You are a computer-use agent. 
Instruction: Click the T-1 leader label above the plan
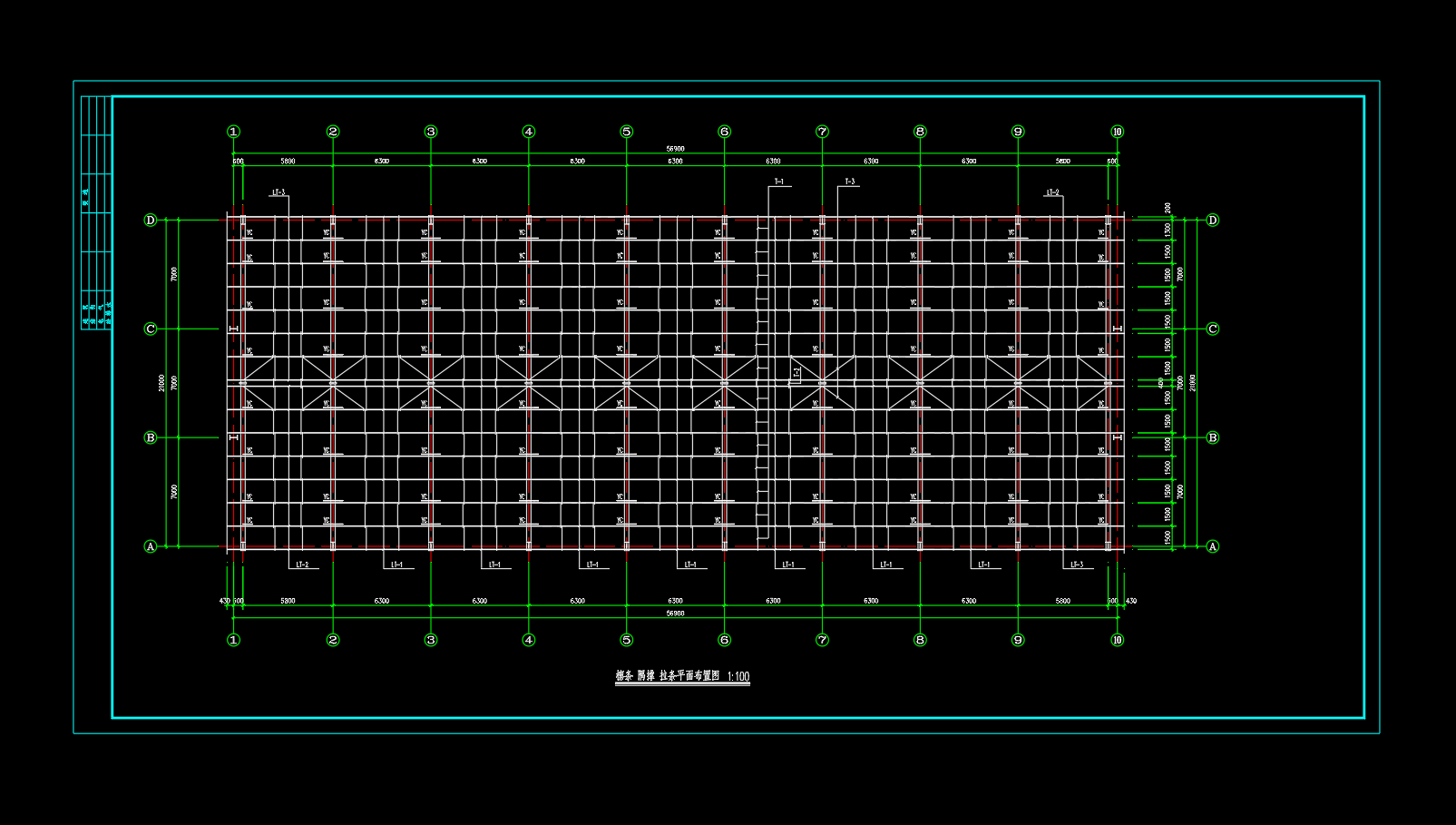pyautogui.click(x=779, y=182)
